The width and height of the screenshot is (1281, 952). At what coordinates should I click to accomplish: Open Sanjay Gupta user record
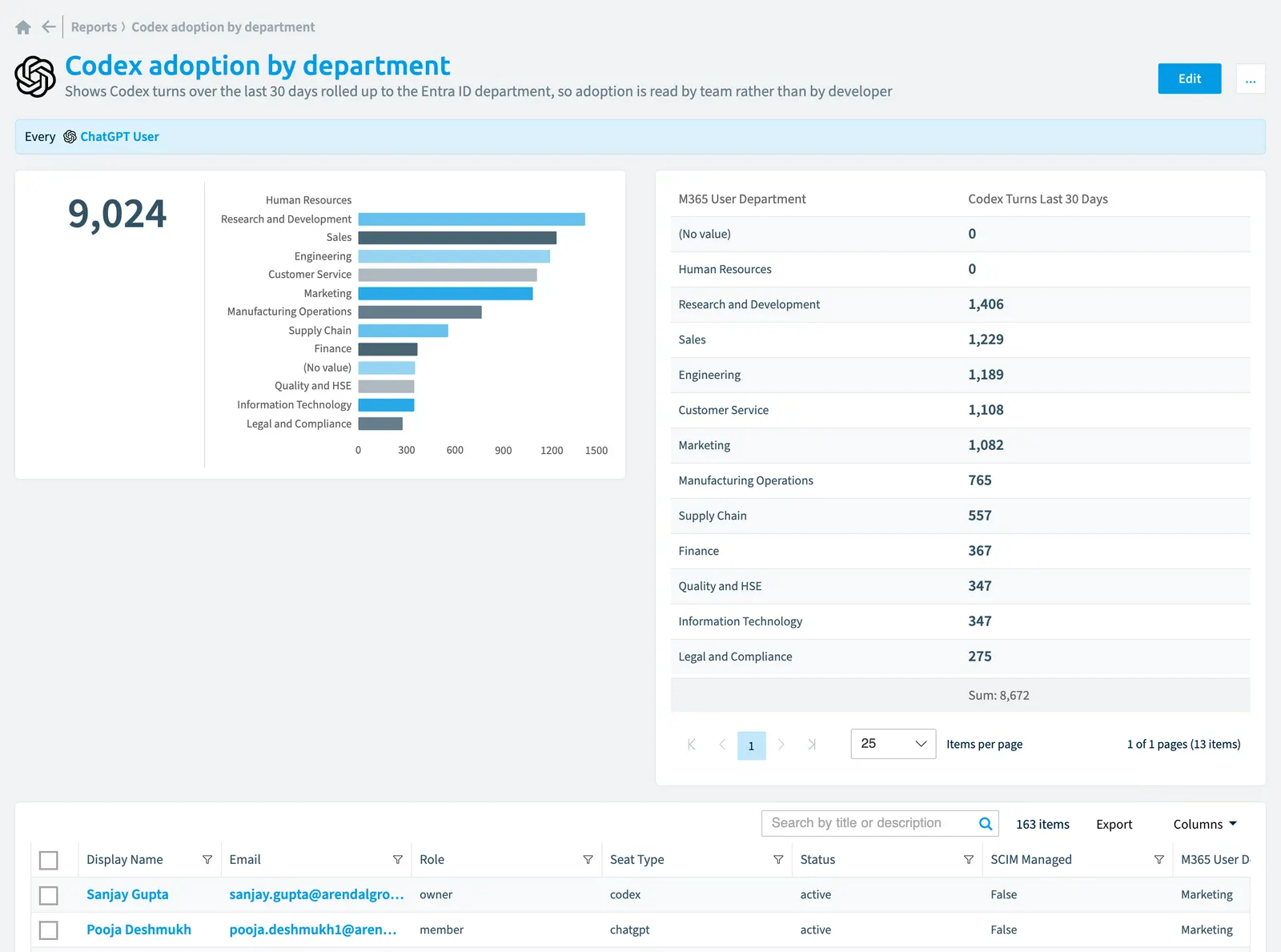[x=127, y=894]
